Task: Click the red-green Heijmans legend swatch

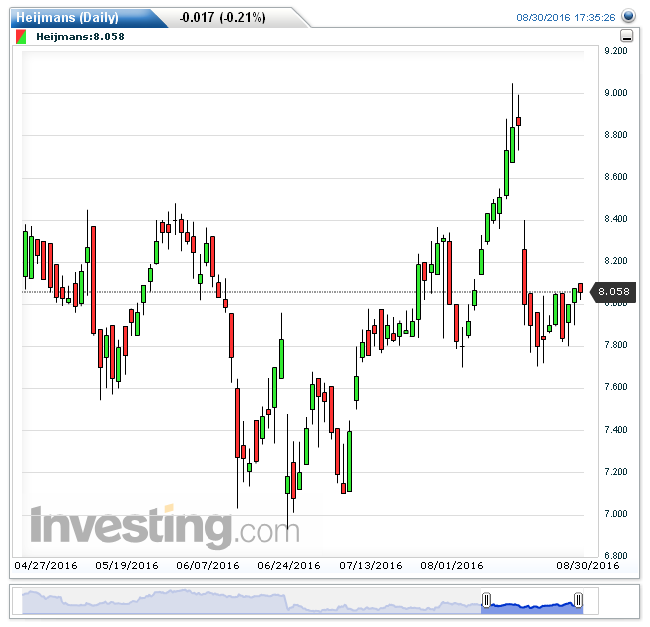Action: pyautogui.click(x=21, y=36)
